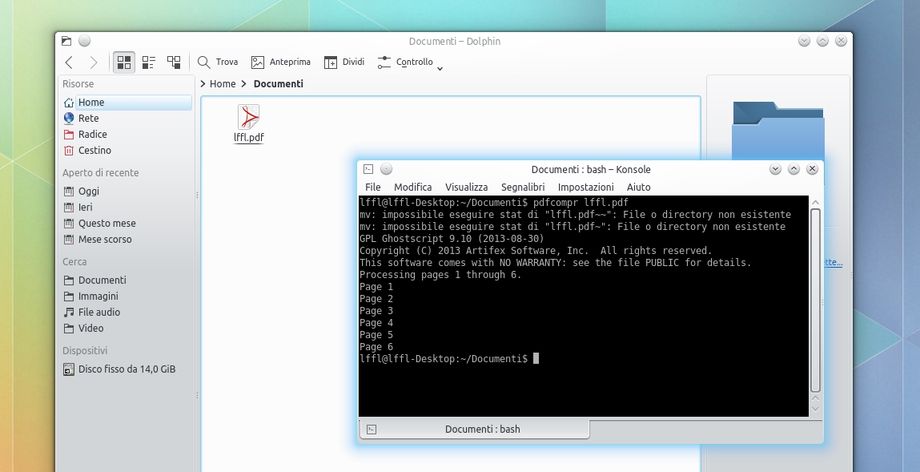The image size is (920, 472).
Task: Toggle Anteprima preview in Dolphin
Action: pos(281,62)
